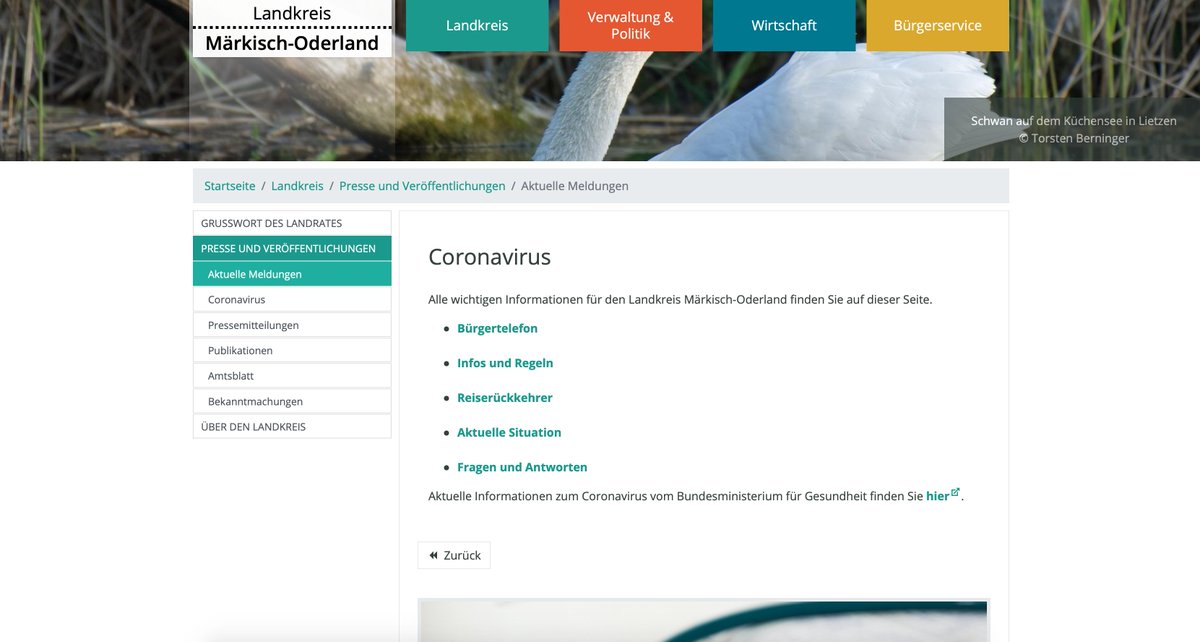Screen dimensions: 1200x642
Task: Follow the Bürgertelefon link
Action: pos(497,328)
